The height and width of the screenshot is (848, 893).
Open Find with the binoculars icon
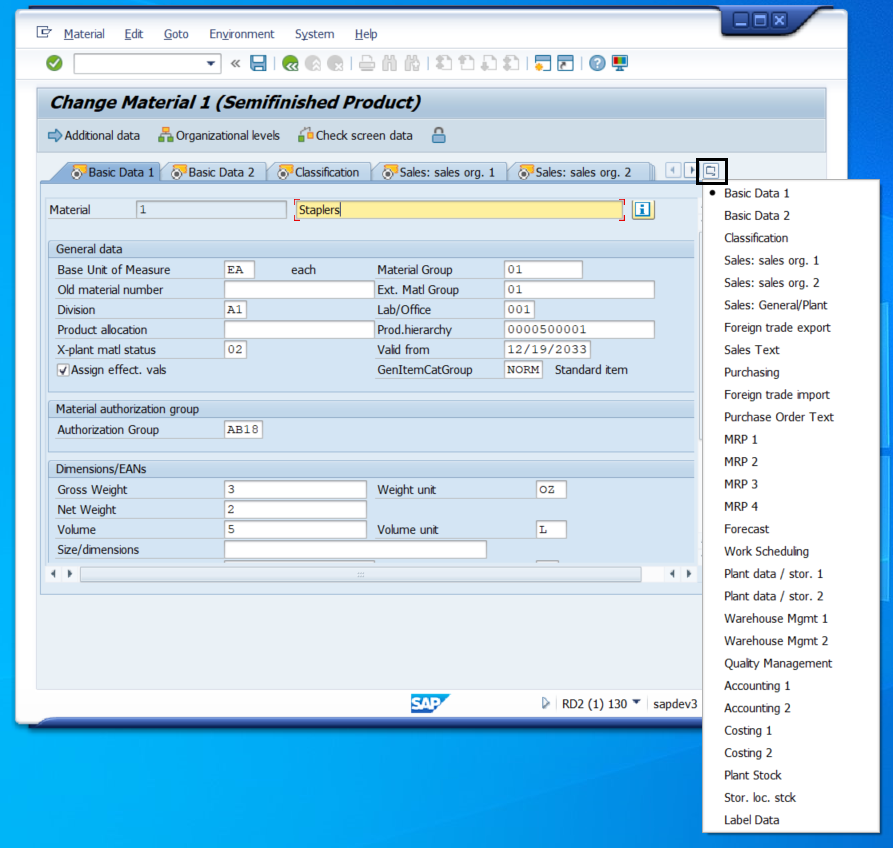pos(390,63)
